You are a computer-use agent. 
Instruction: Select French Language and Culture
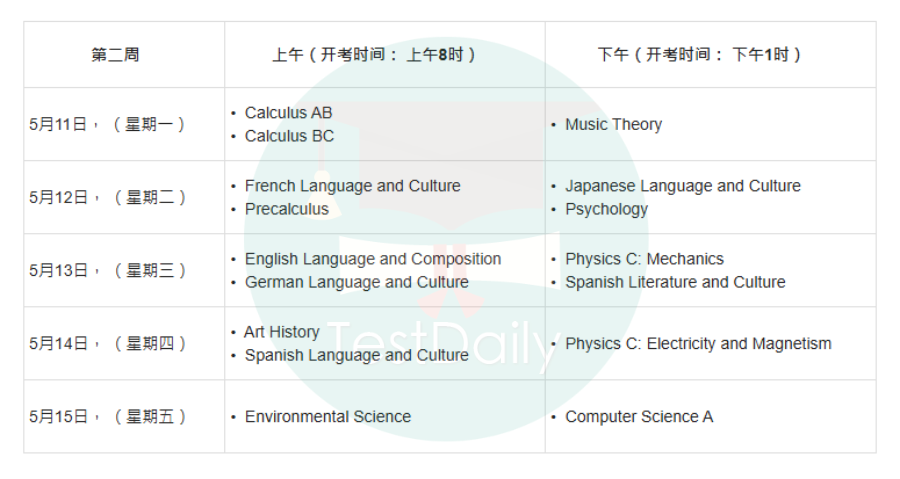(x=352, y=186)
